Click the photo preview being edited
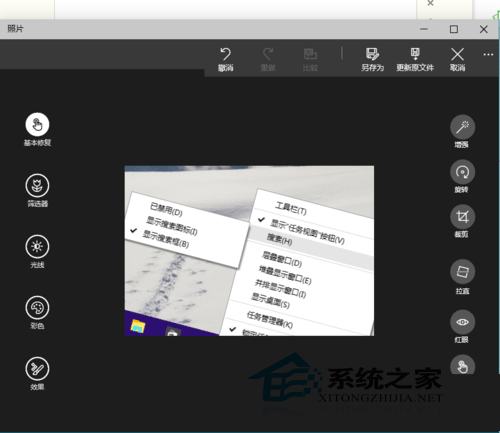Image resolution: width=500 pixels, height=433 pixels. [x=249, y=251]
